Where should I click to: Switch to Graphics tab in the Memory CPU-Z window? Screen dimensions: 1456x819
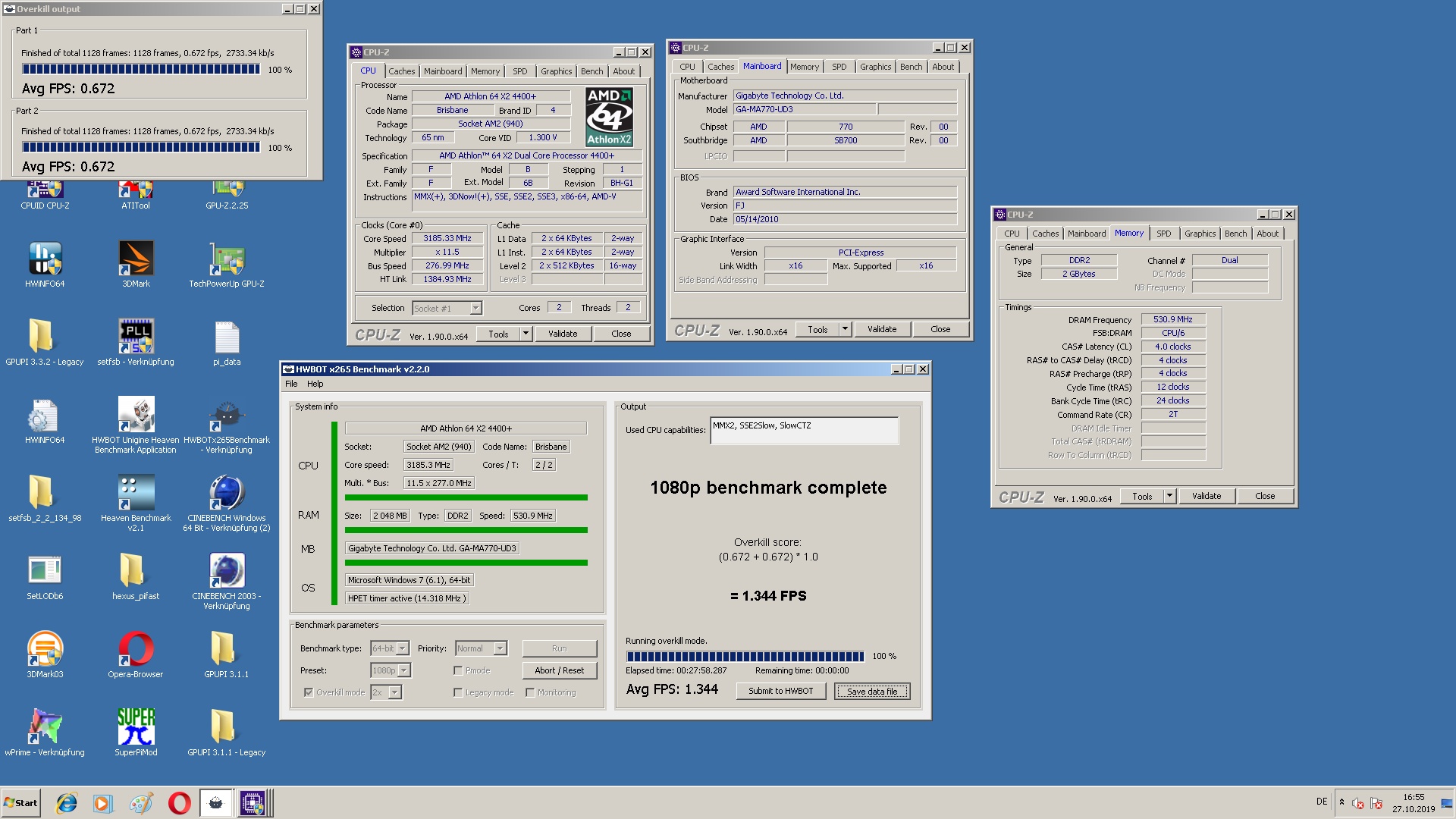[x=1200, y=234]
